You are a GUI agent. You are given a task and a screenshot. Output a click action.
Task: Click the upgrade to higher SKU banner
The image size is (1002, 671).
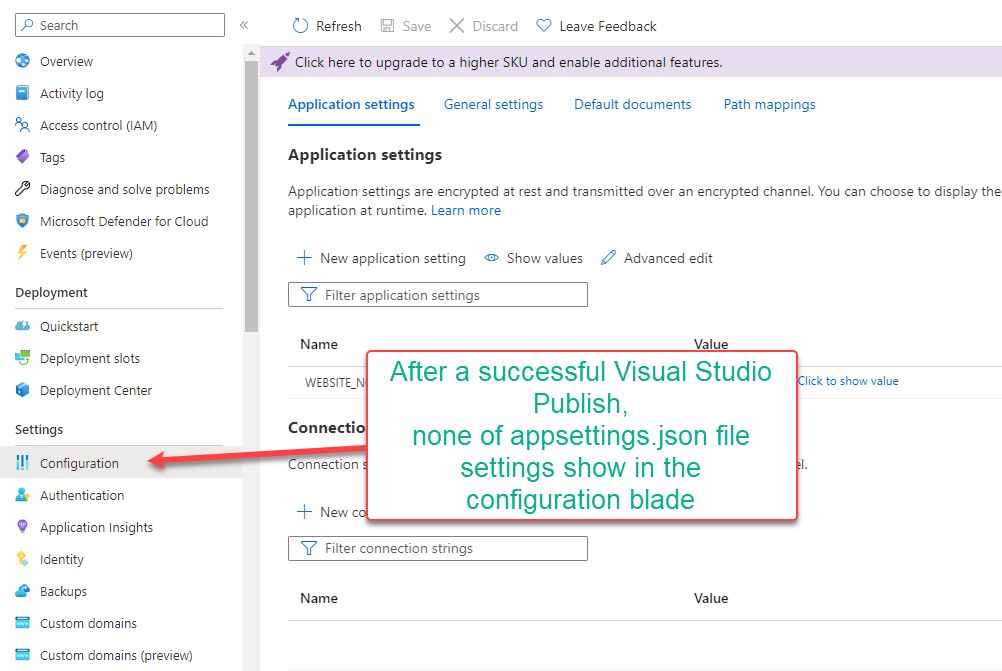tap(631, 62)
